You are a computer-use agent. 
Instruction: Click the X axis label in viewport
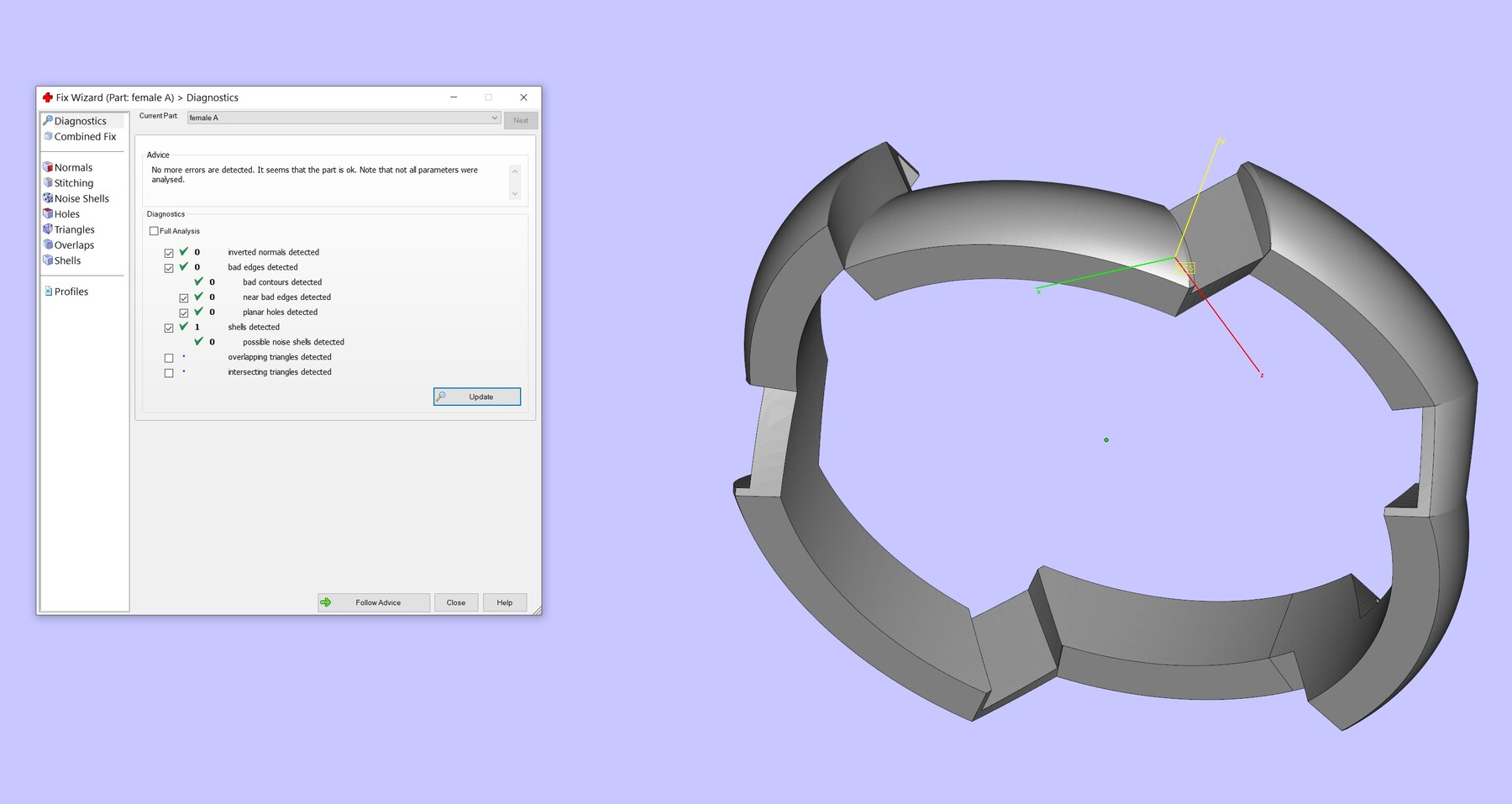pos(1039,292)
